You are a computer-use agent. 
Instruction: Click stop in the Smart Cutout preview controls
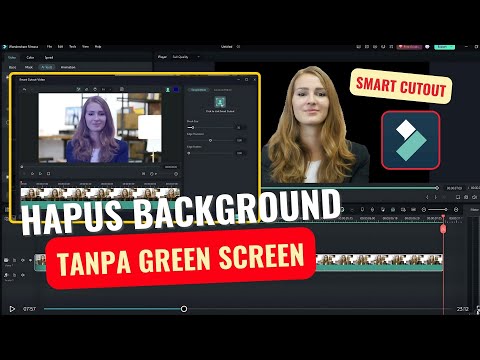[x=49, y=174]
